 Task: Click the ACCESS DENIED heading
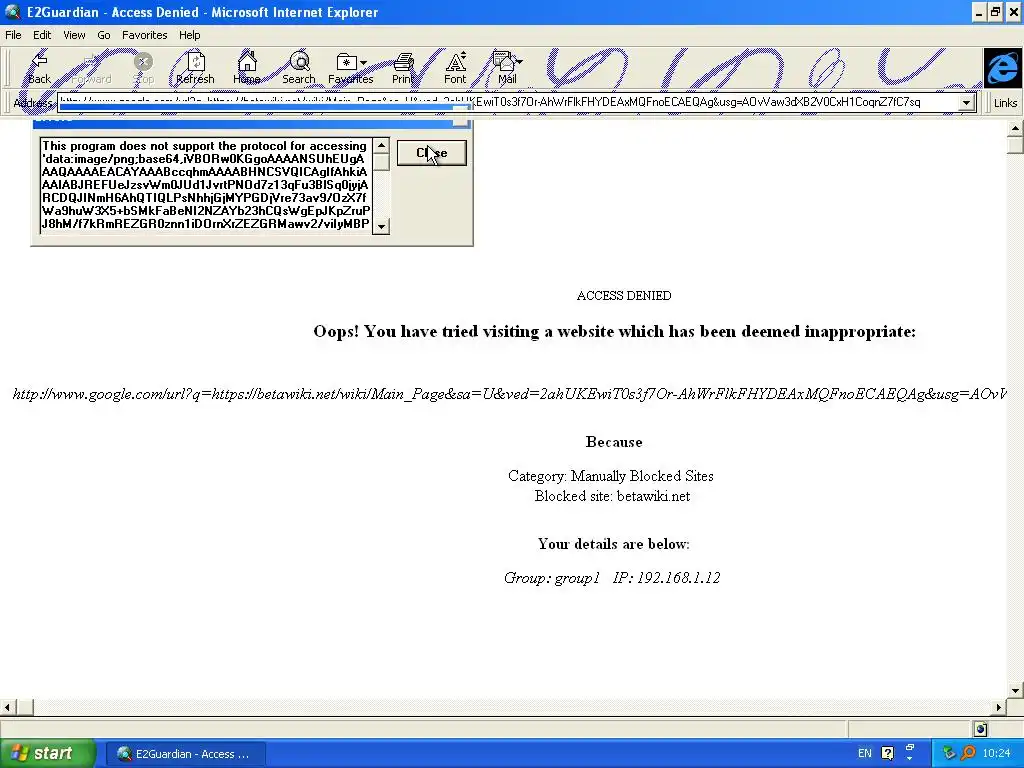coord(624,296)
